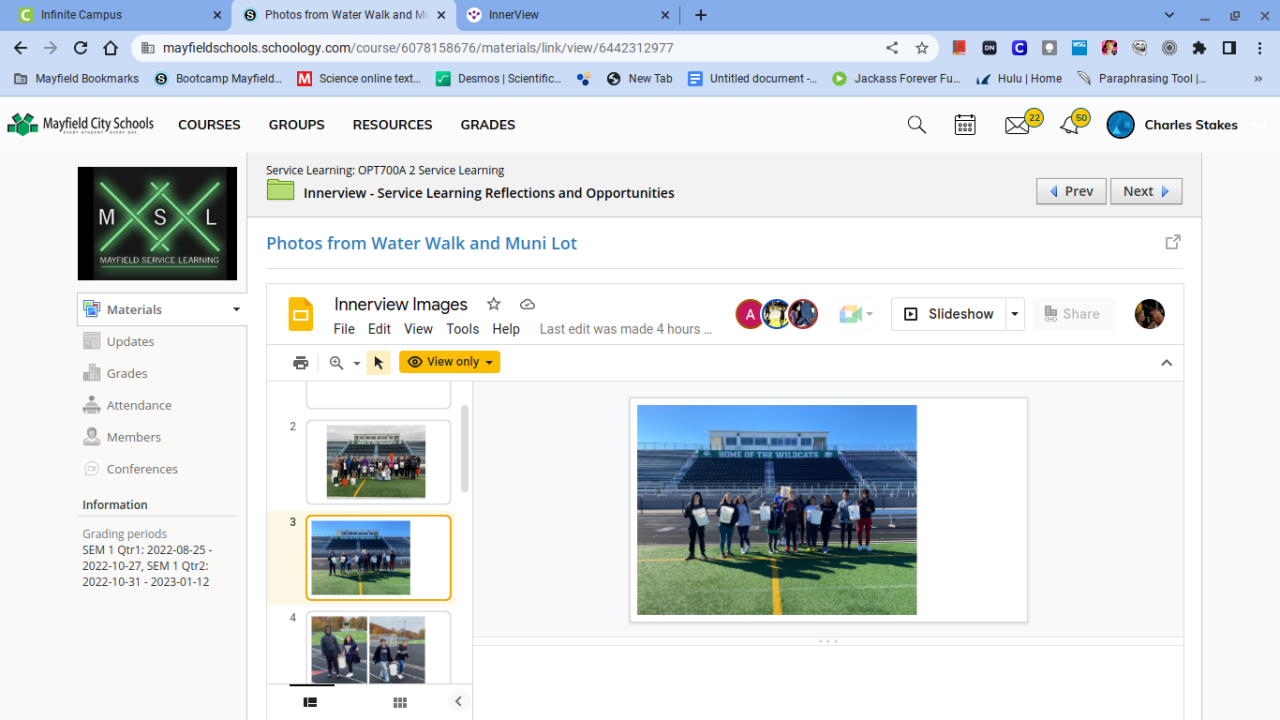Open the GRADES navigation menu
This screenshot has width=1280, height=720.
tap(488, 125)
